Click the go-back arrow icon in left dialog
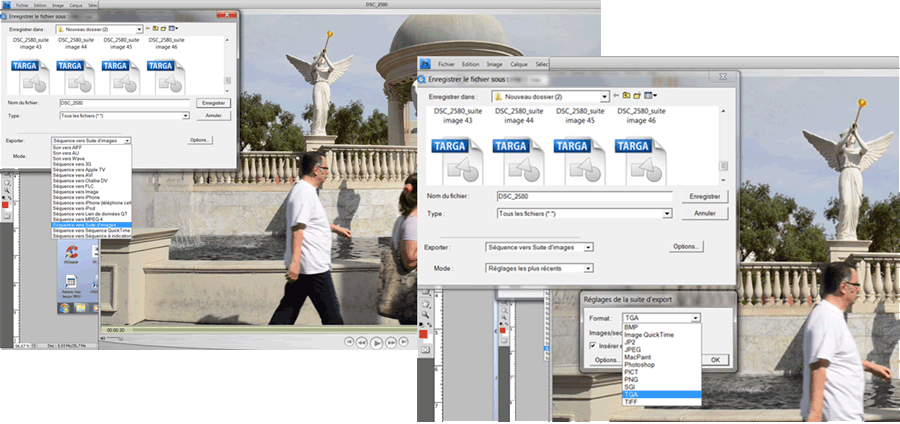 (149, 29)
